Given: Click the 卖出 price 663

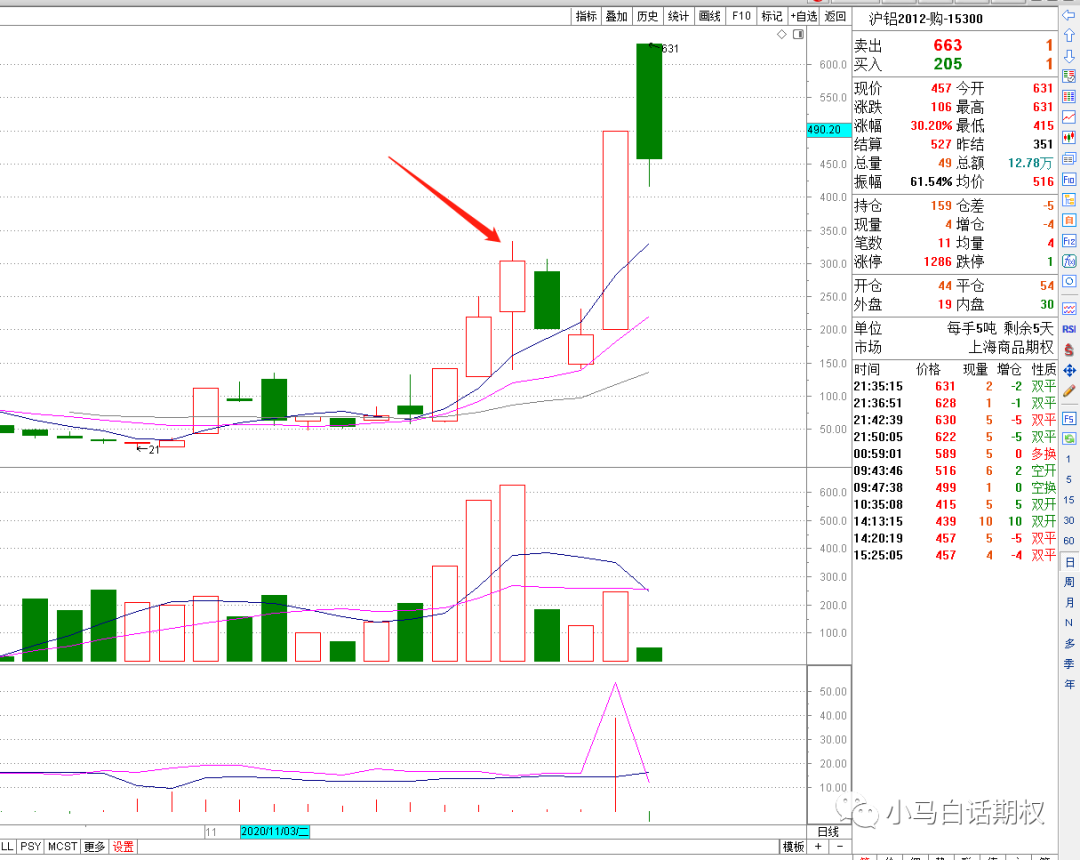Looking at the screenshot, I should click(948, 45).
